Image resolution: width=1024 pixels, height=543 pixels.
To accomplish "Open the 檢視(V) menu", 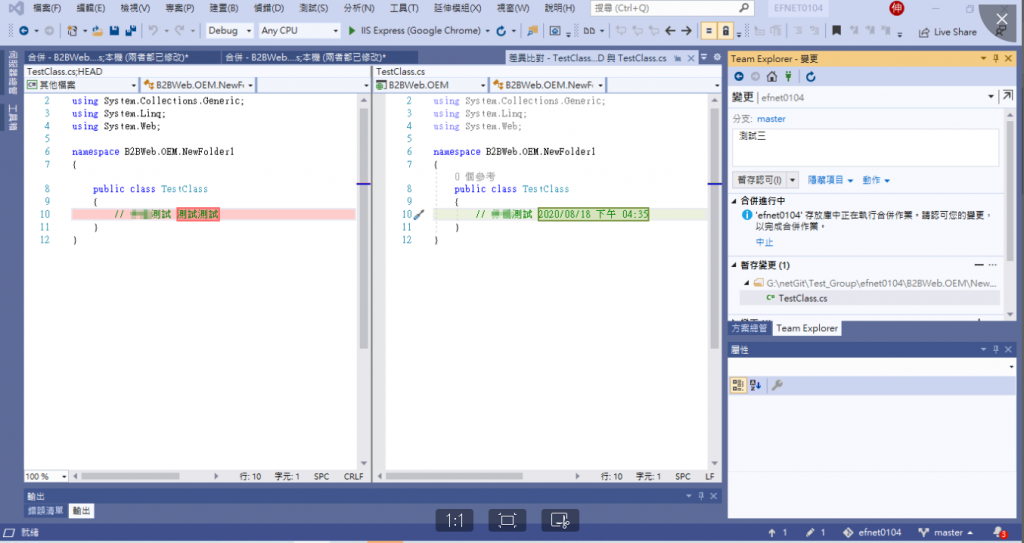I will pyautogui.click(x=135, y=8).
